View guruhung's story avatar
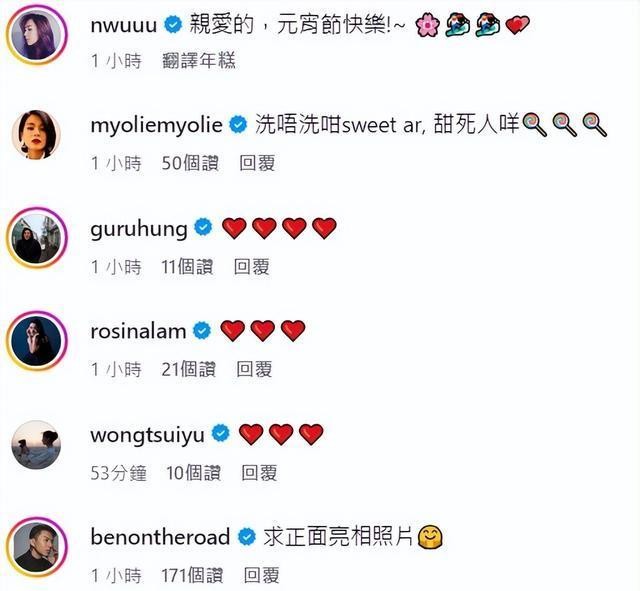 [36, 238]
